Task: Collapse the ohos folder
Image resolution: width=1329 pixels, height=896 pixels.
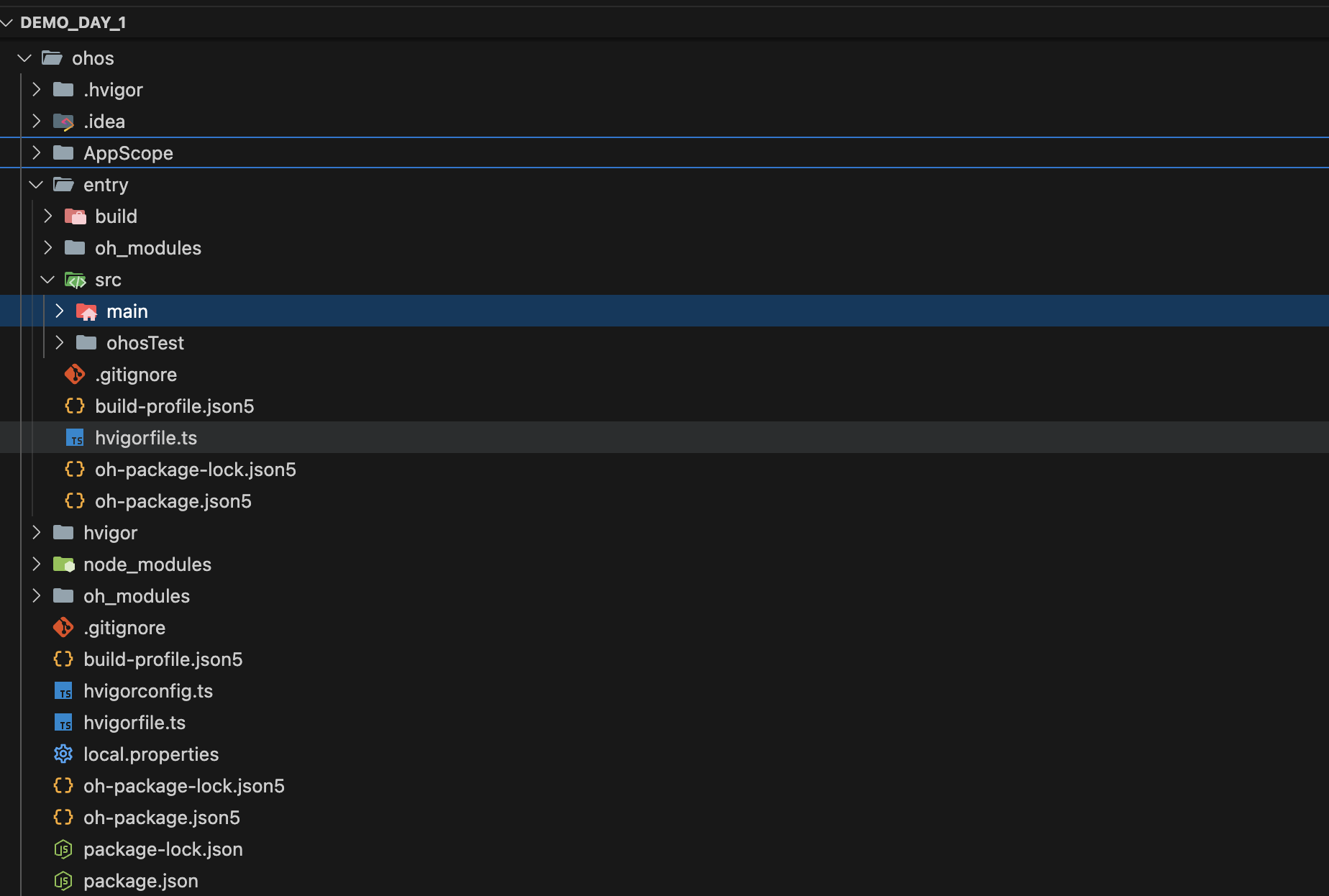Action: point(24,58)
